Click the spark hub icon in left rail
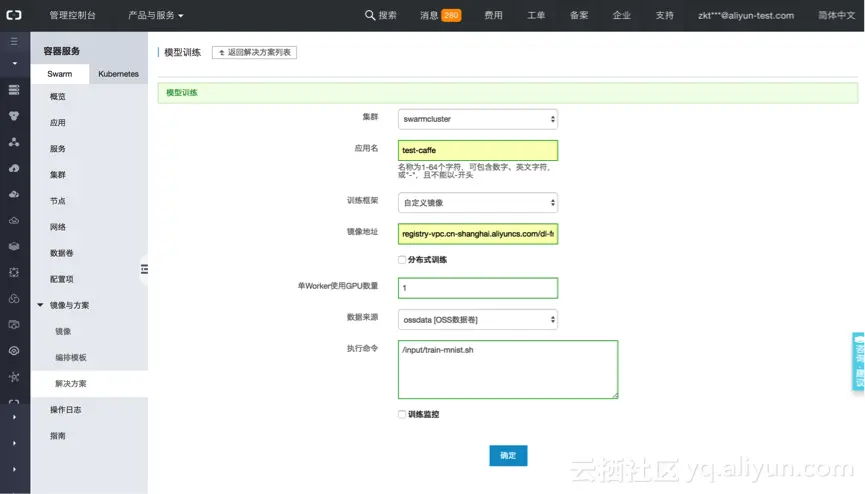Viewport: 865px width, 494px height. 14,377
